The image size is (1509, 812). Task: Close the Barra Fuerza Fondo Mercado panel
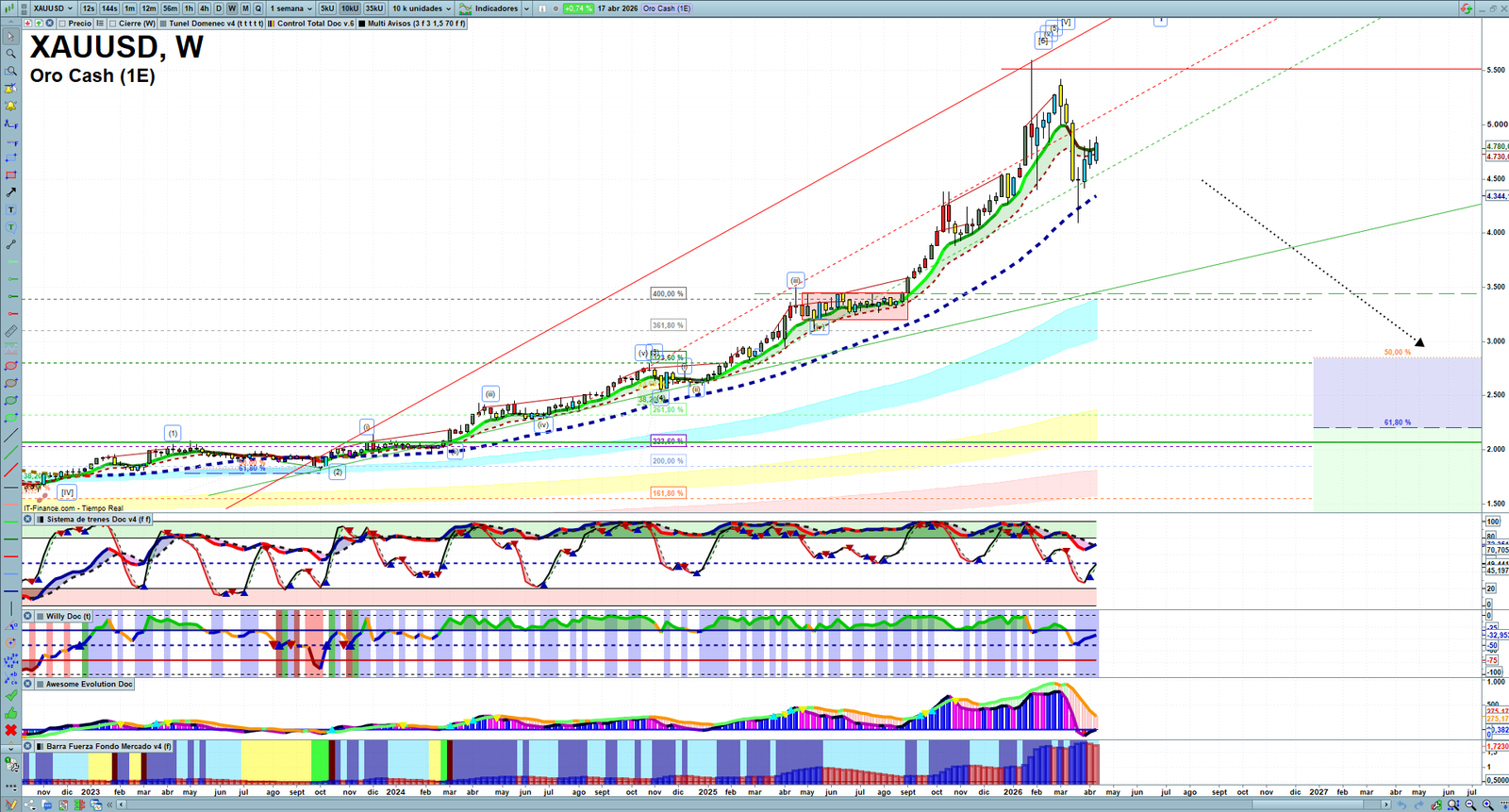pyautogui.click(x=28, y=747)
